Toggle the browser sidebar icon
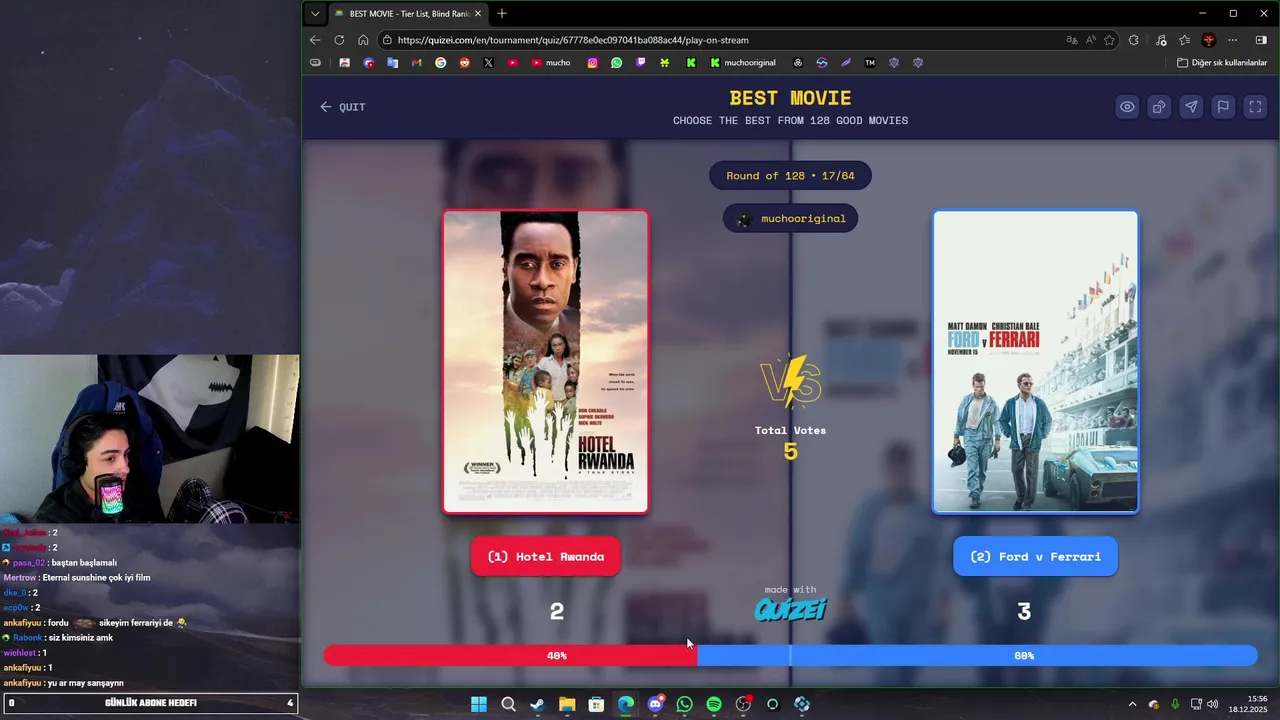The image size is (1280, 720). tap(1261, 40)
